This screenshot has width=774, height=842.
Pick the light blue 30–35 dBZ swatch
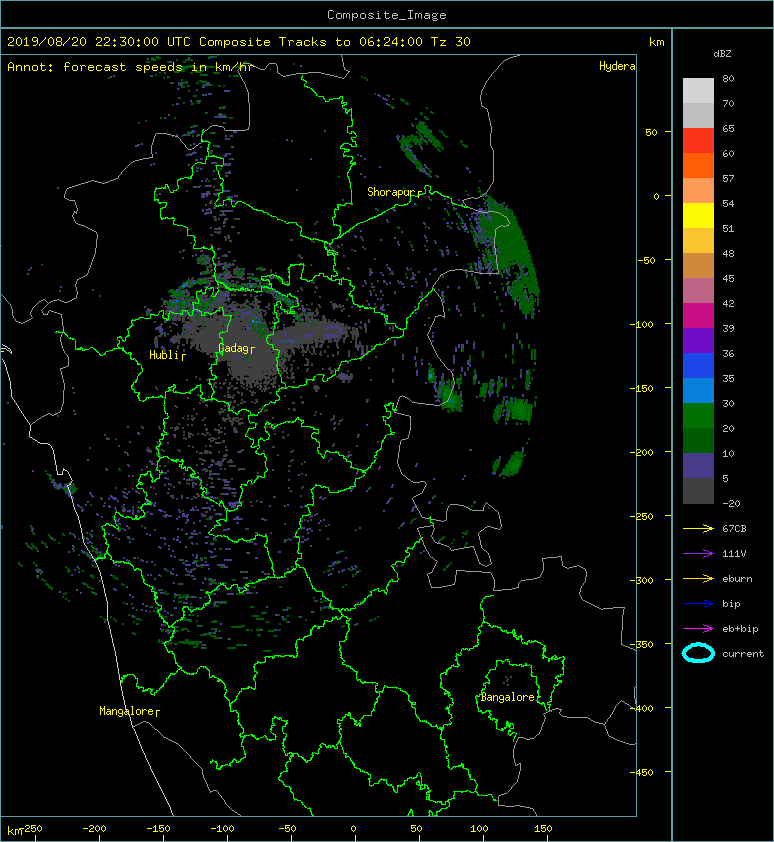698,390
